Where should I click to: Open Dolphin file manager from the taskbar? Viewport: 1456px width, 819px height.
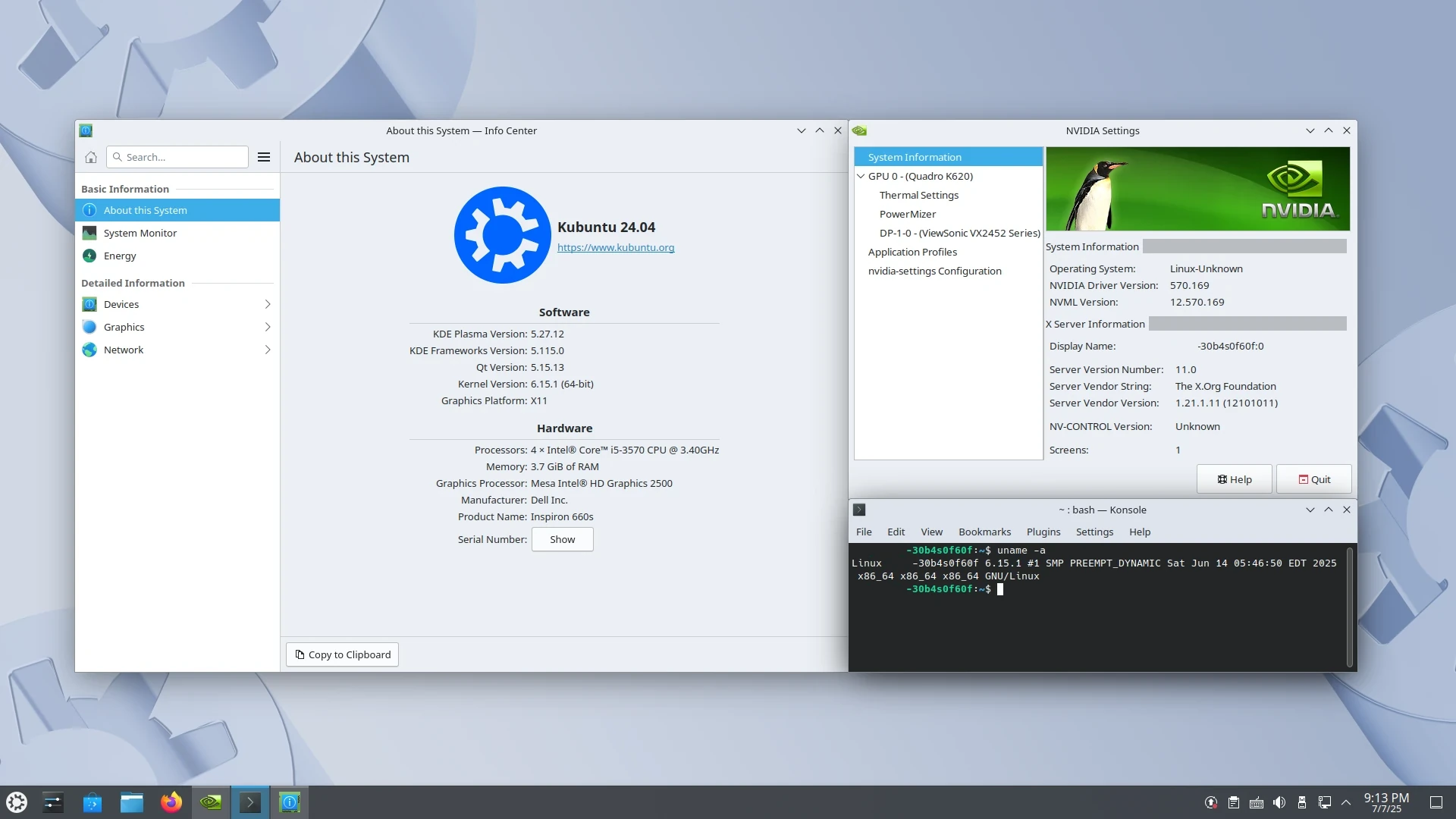(132, 802)
